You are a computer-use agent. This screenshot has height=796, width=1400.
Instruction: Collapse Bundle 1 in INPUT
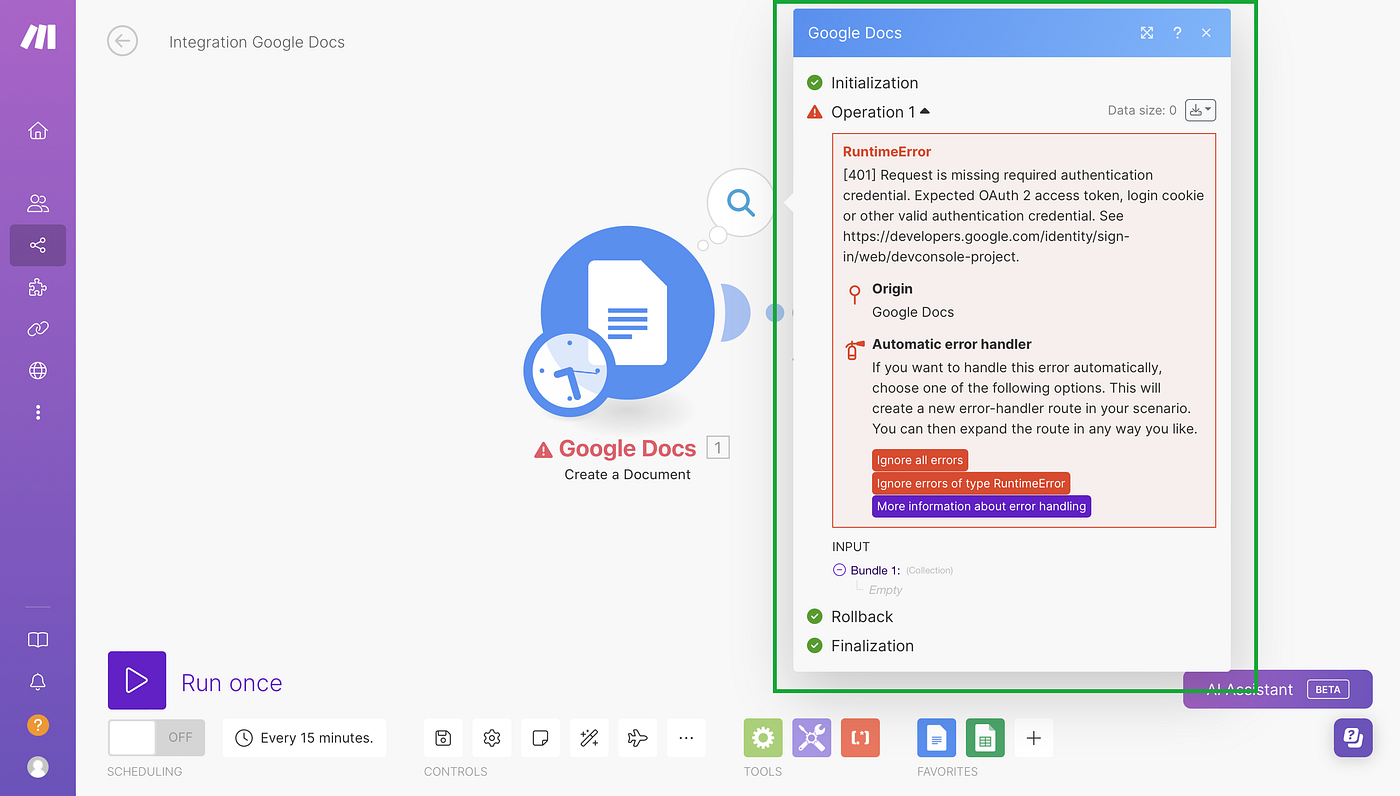point(839,570)
